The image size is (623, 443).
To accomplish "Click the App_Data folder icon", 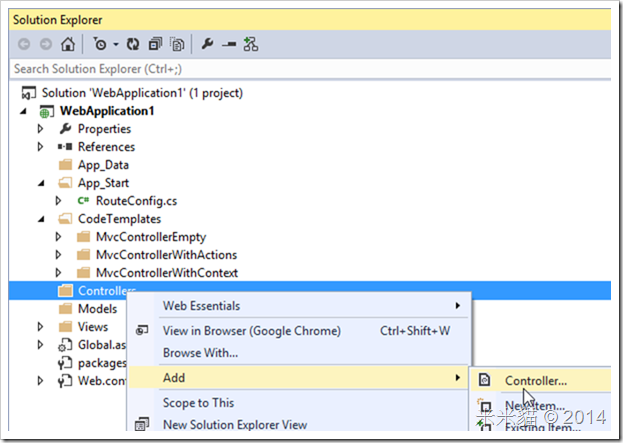I will (65, 164).
